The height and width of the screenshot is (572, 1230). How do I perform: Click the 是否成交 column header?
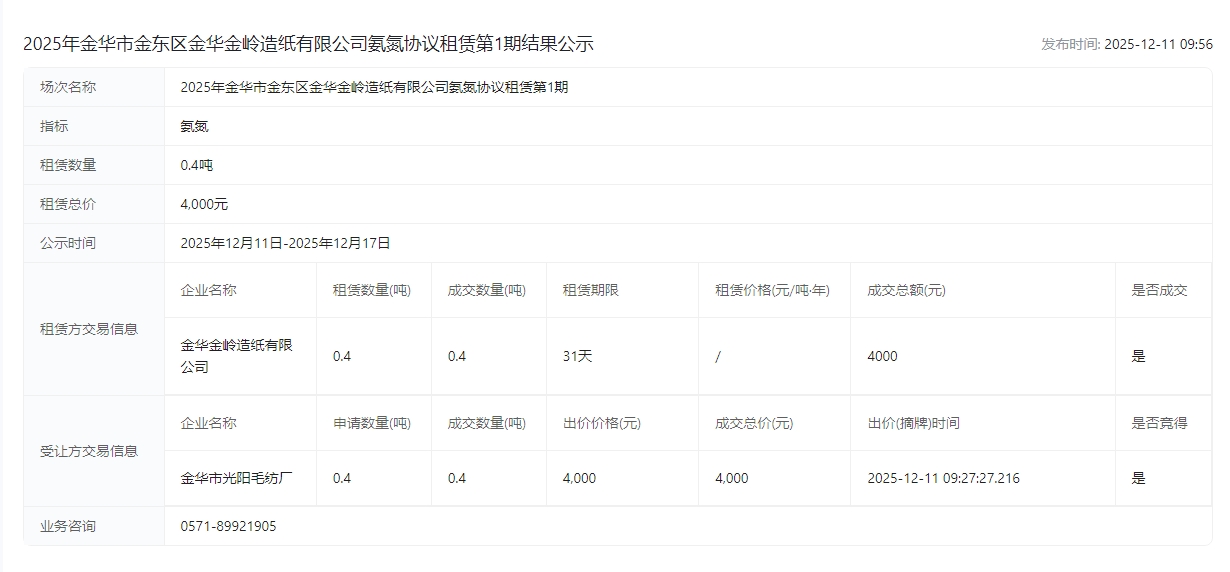[1159, 290]
